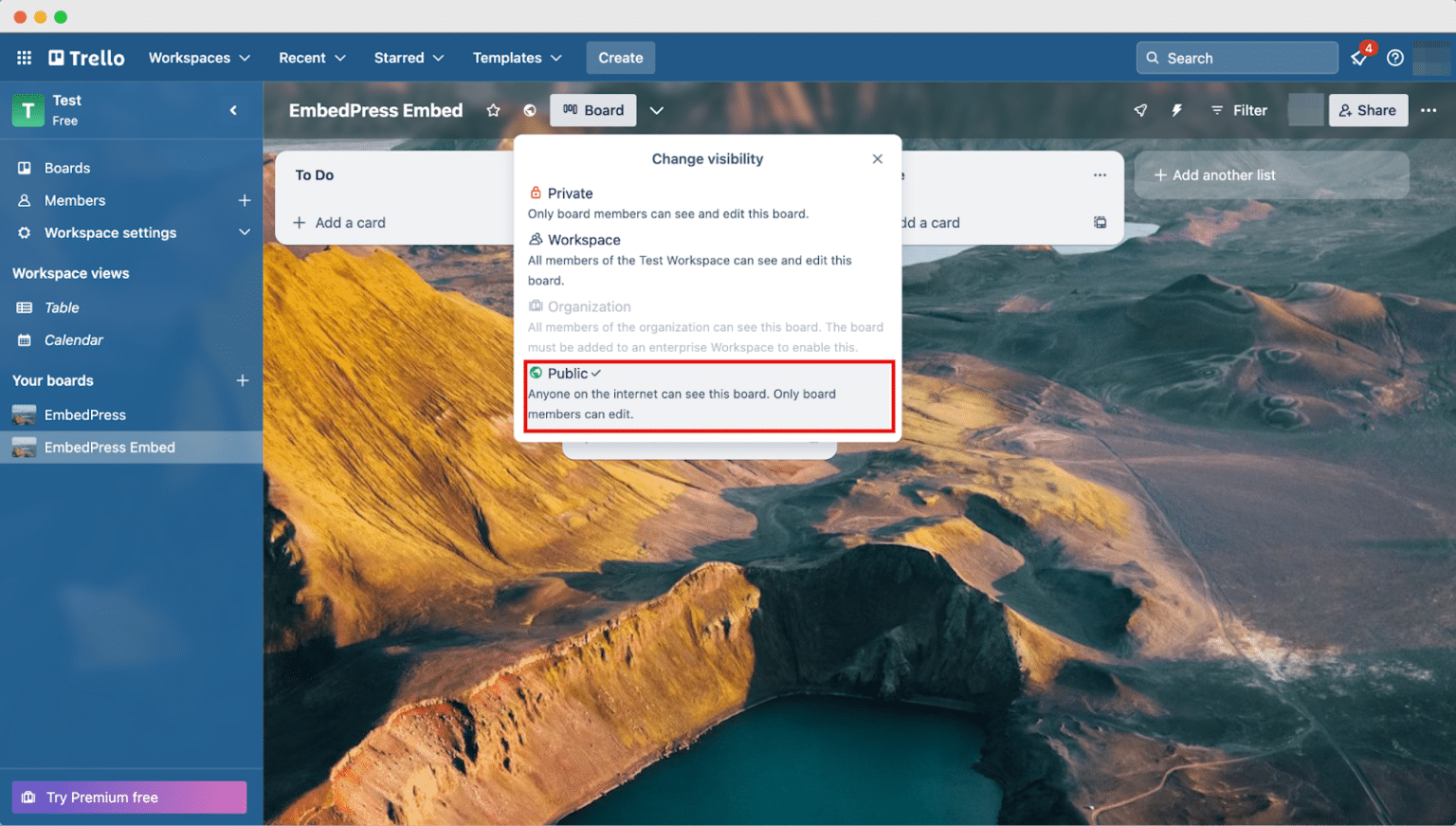Click the board automation lightning icon
This screenshot has width=1456, height=826.
(1176, 110)
